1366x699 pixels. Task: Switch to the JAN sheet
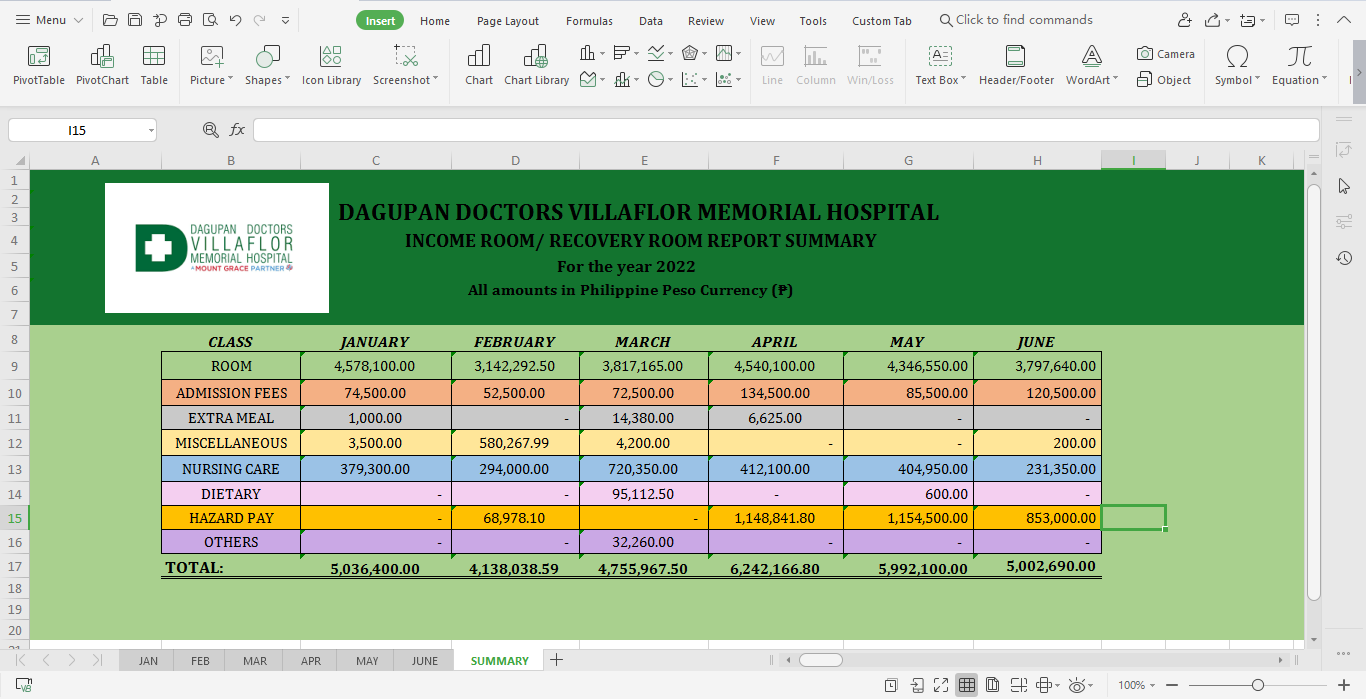148,660
